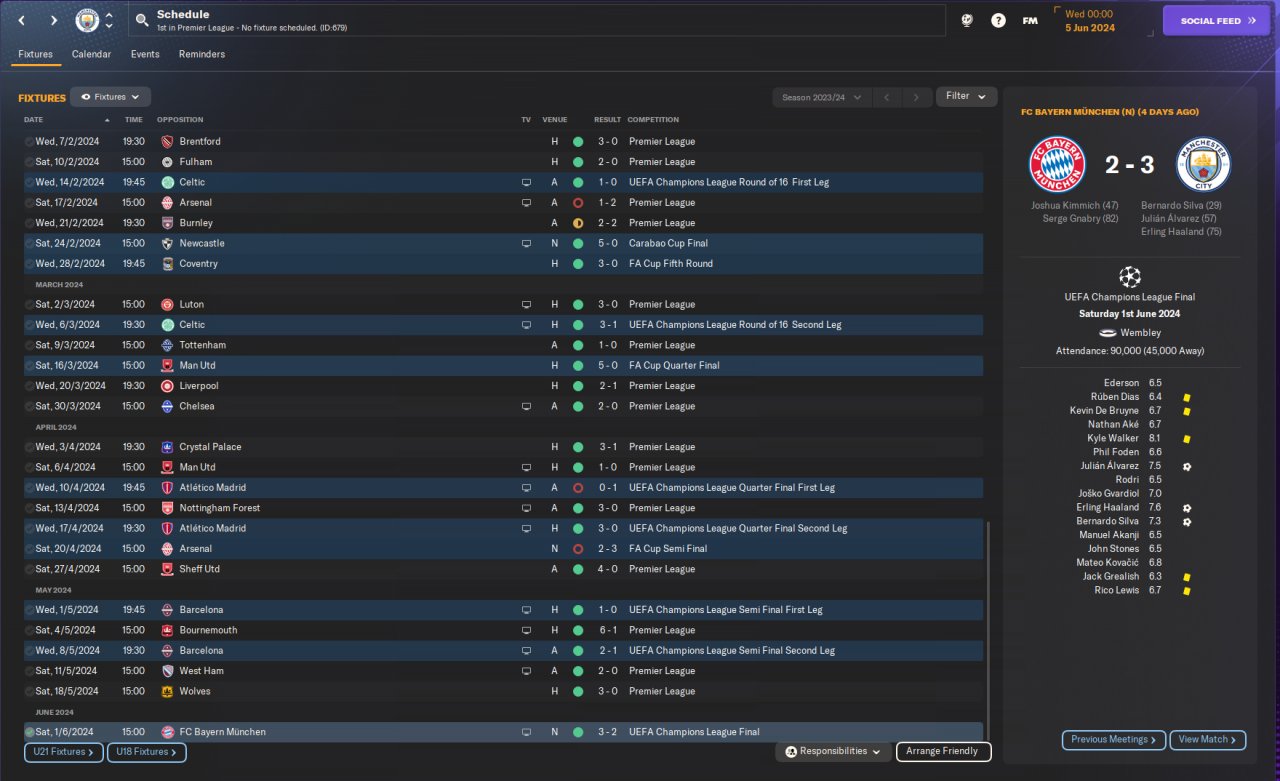Open the FM menu icon

click(x=1030, y=20)
